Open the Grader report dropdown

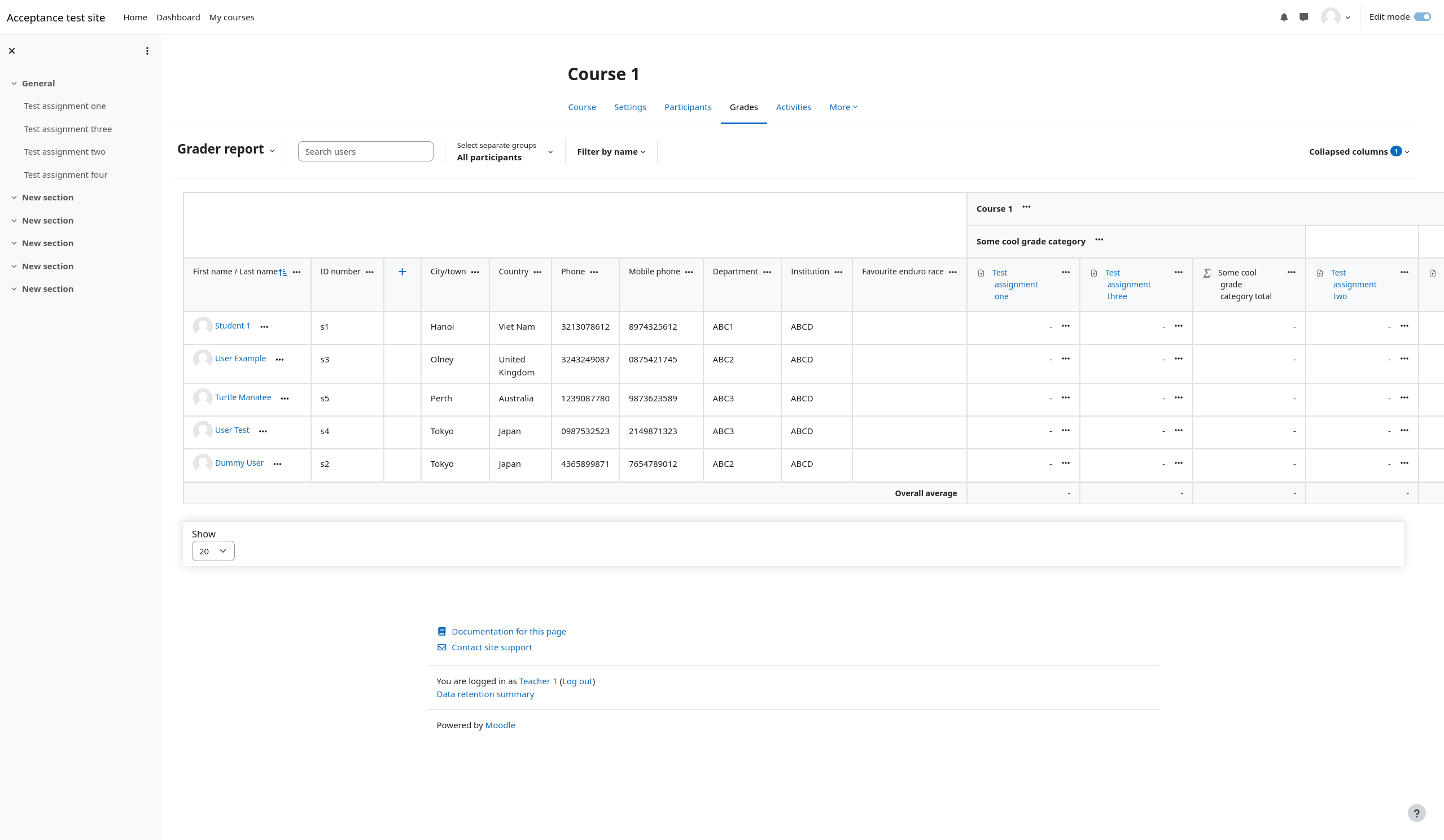point(227,150)
